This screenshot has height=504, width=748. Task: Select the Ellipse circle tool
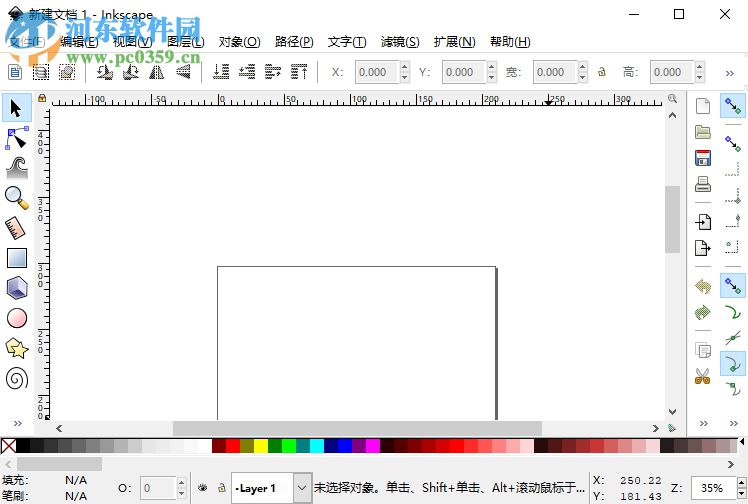pos(17,318)
